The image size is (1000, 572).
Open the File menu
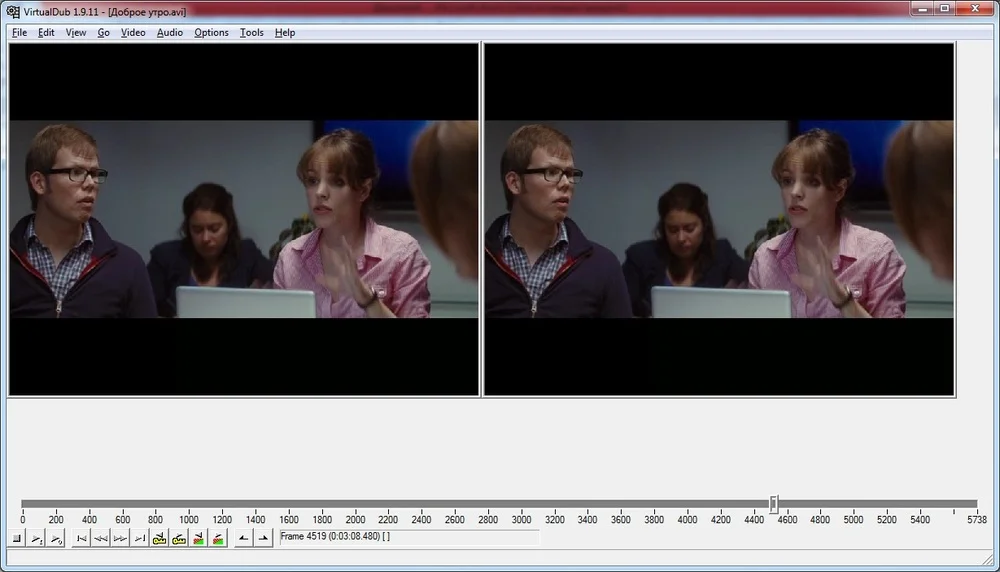pos(19,32)
